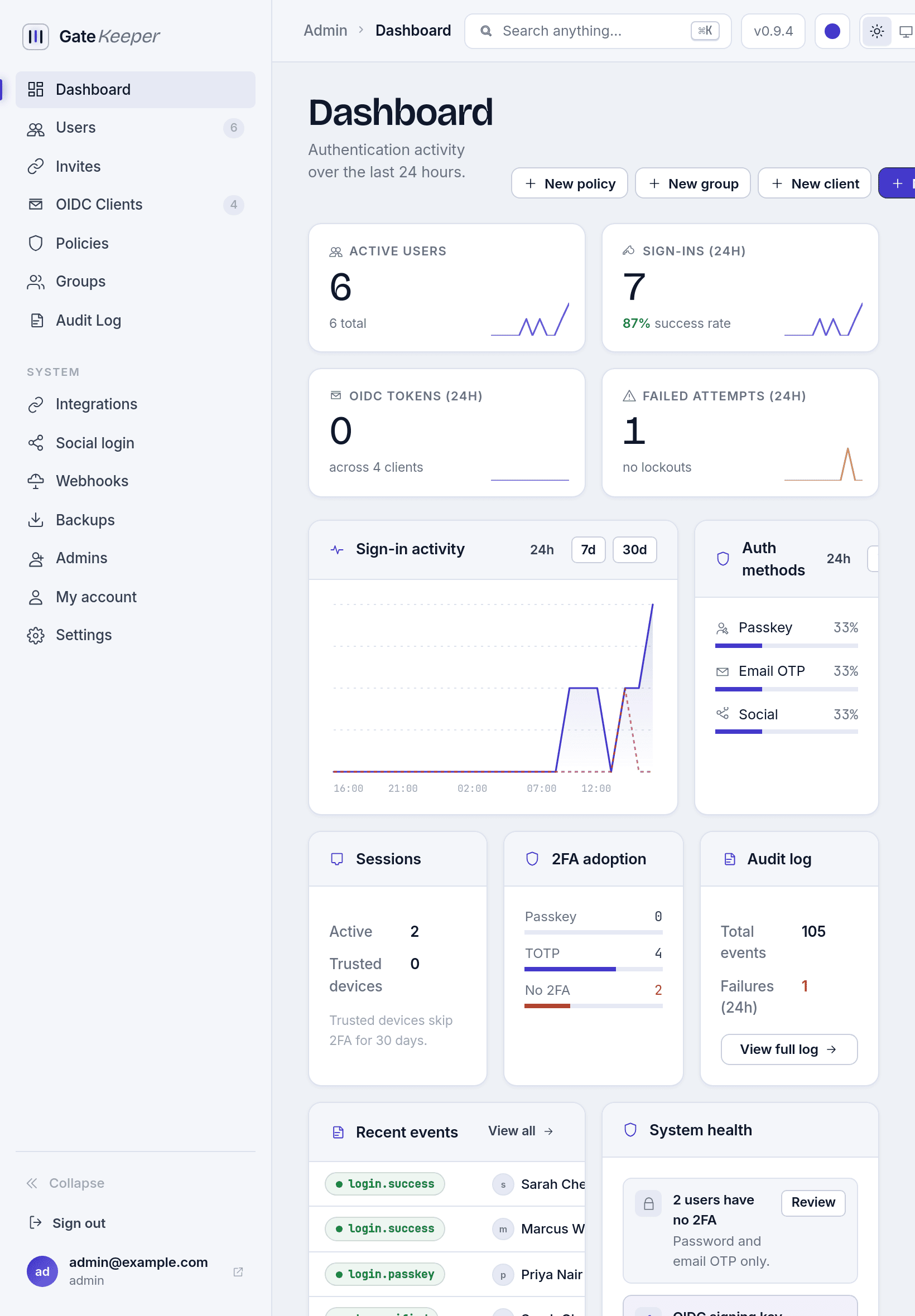
Task: Click the TOTP adoption progress bar
Action: 594,969
